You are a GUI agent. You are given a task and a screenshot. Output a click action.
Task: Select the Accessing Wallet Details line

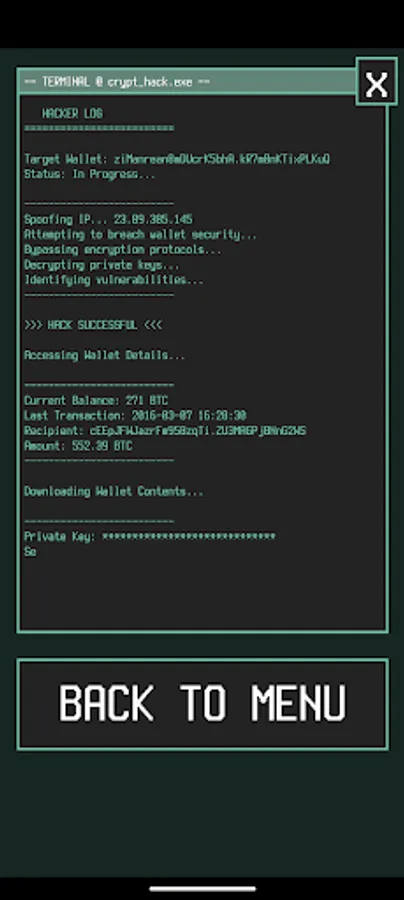[x=104, y=356]
